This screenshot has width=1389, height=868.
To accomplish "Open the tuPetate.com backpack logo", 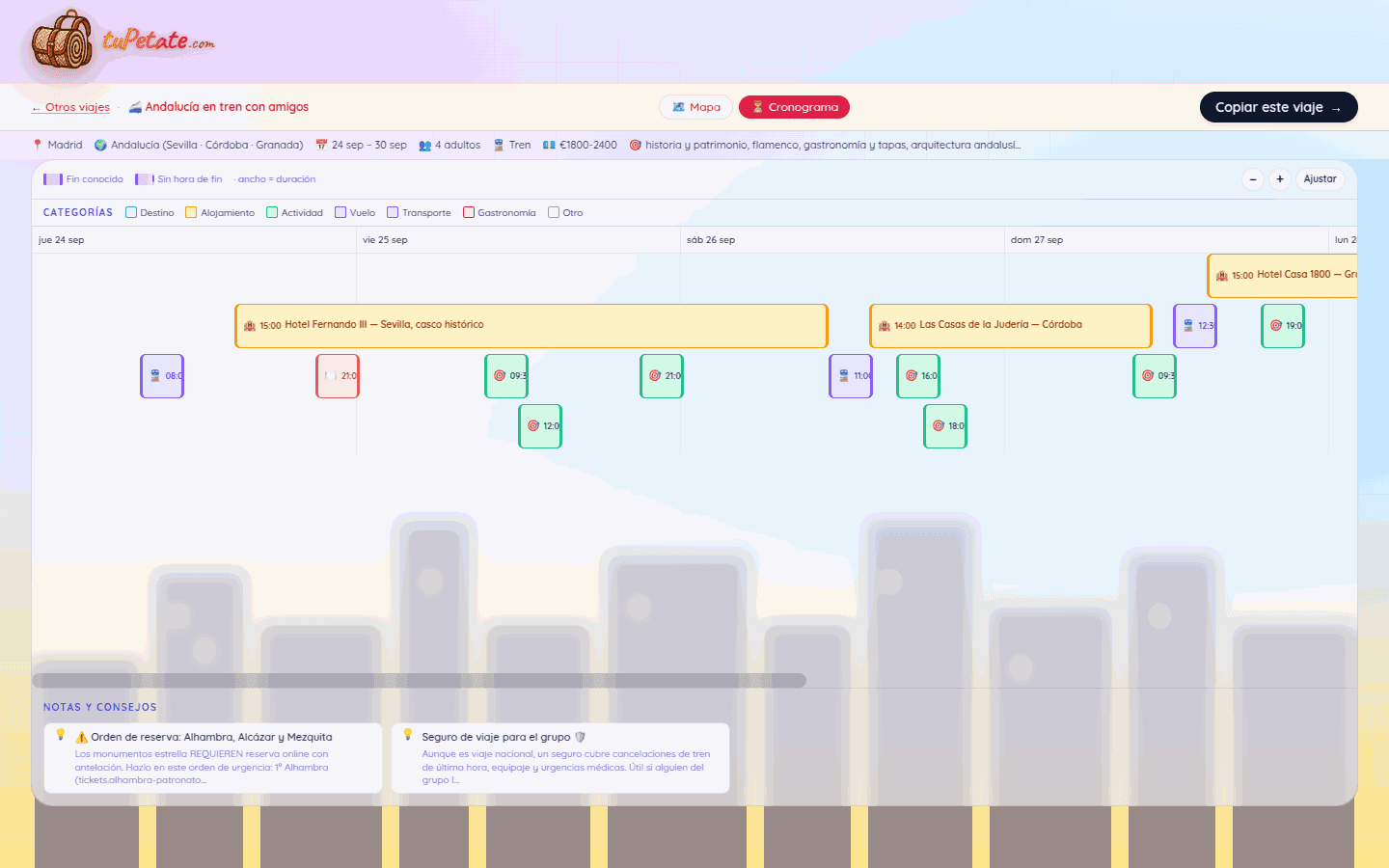I will click(64, 41).
